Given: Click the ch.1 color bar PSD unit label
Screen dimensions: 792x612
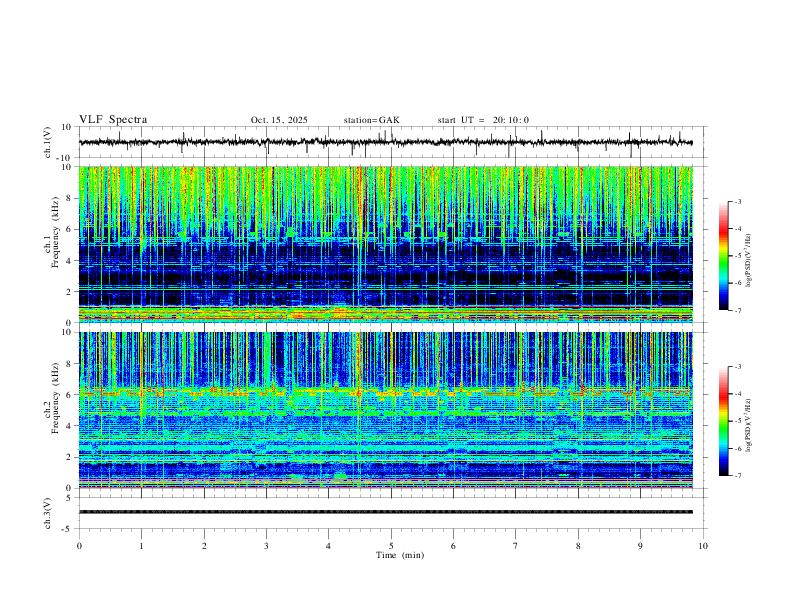Looking at the screenshot, I should click(749, 261).
